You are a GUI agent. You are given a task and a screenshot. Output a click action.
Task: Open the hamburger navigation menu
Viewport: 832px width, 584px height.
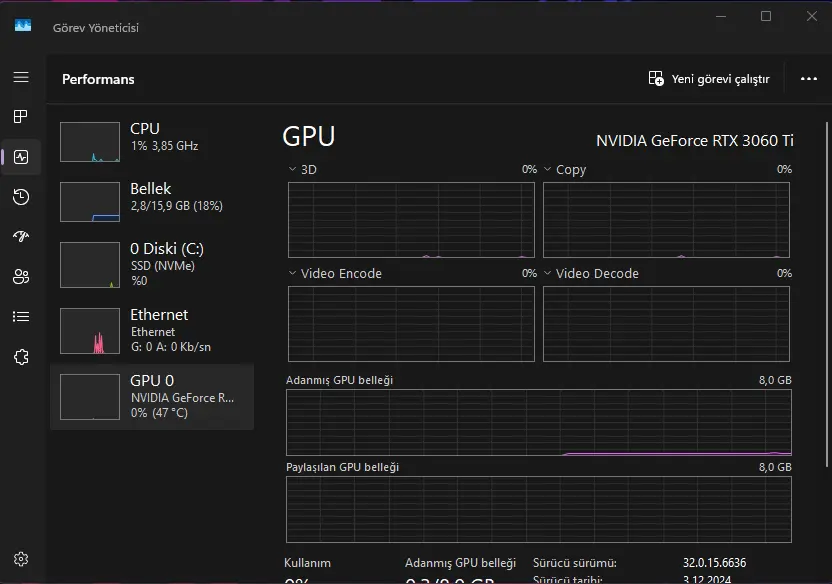[x=21, y=77]
